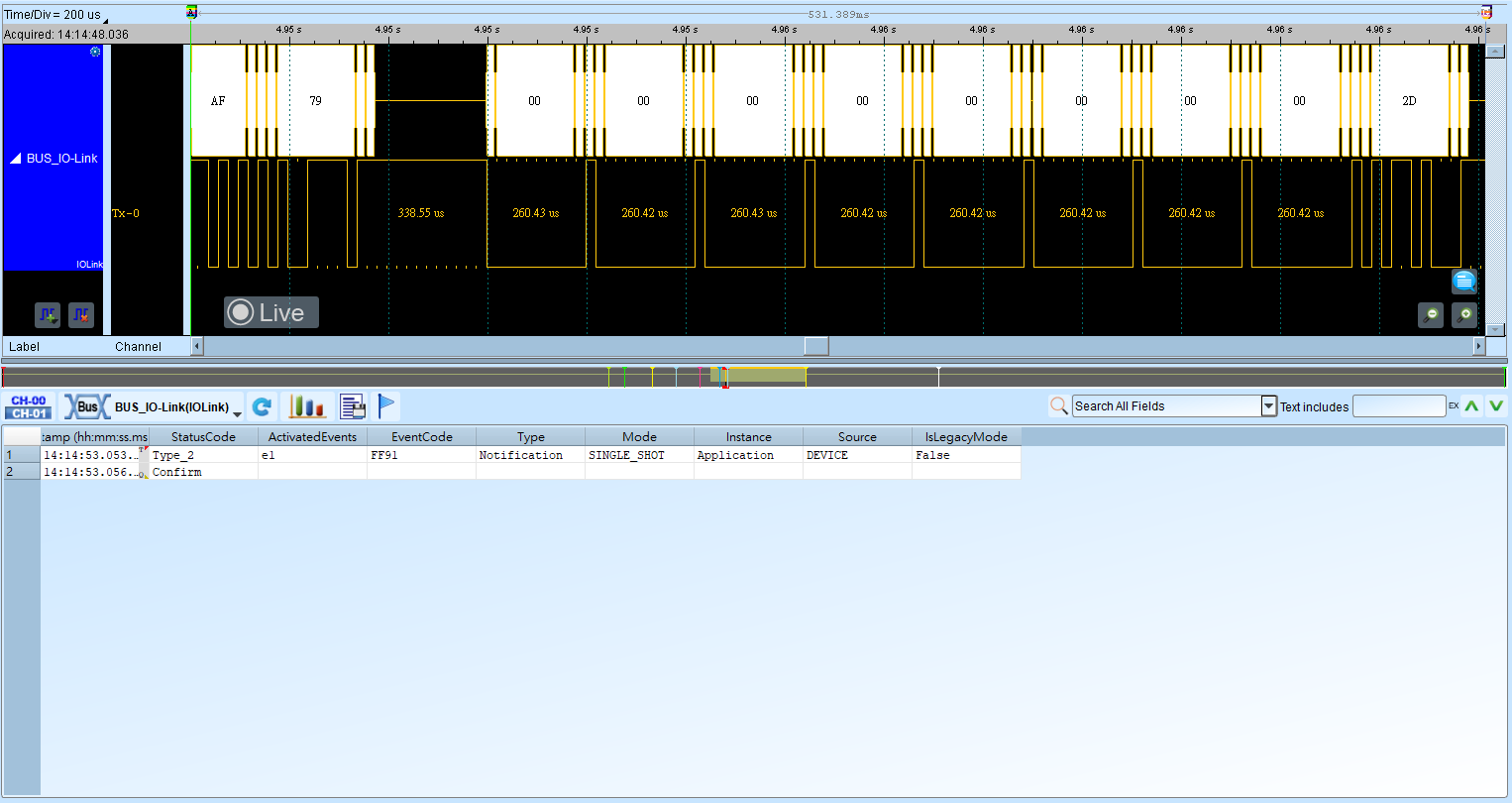
Task: Jump to next search result arrow
Action: click(1496, 405)
